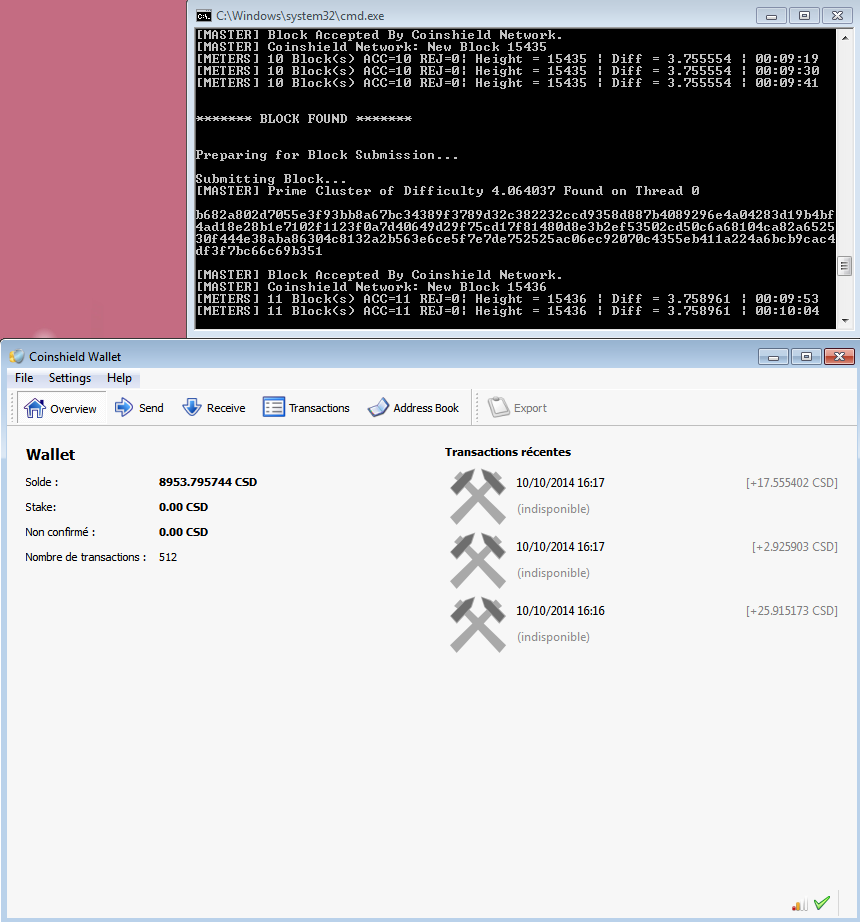Open the Settings menu
Viewport: 860px width, 922px height.
point(70,378)
